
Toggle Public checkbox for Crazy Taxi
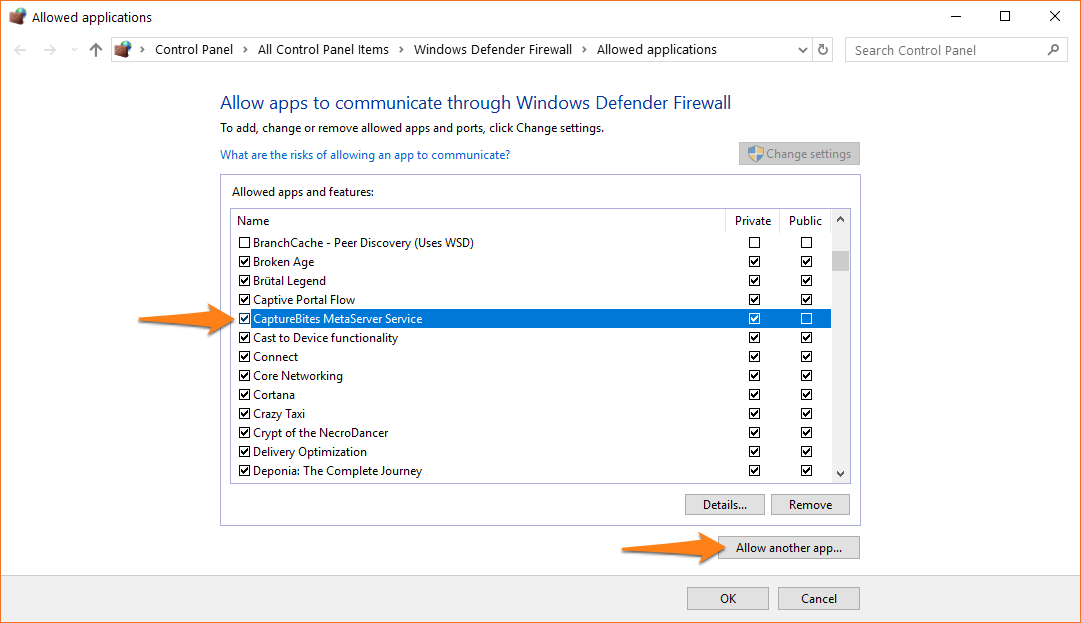806,413
